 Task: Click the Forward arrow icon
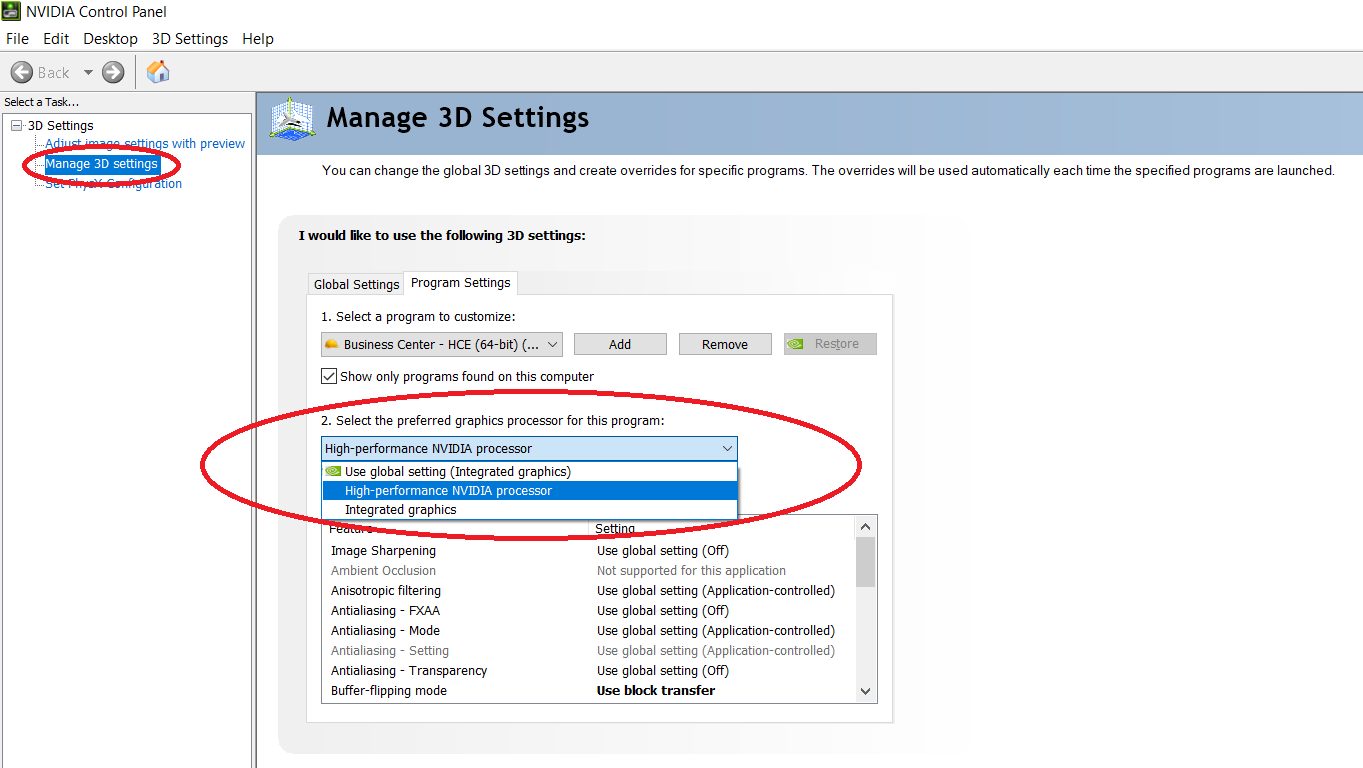pyautogui.click(x=113, y=72)
